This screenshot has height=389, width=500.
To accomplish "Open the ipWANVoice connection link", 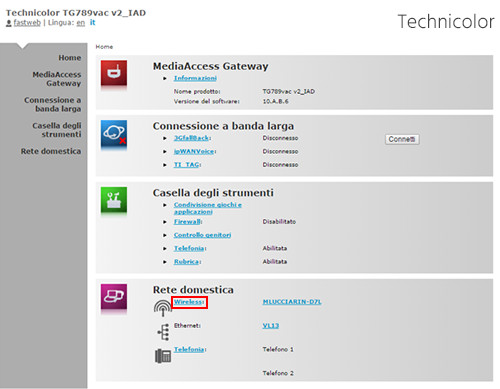I will pos(194,151).
